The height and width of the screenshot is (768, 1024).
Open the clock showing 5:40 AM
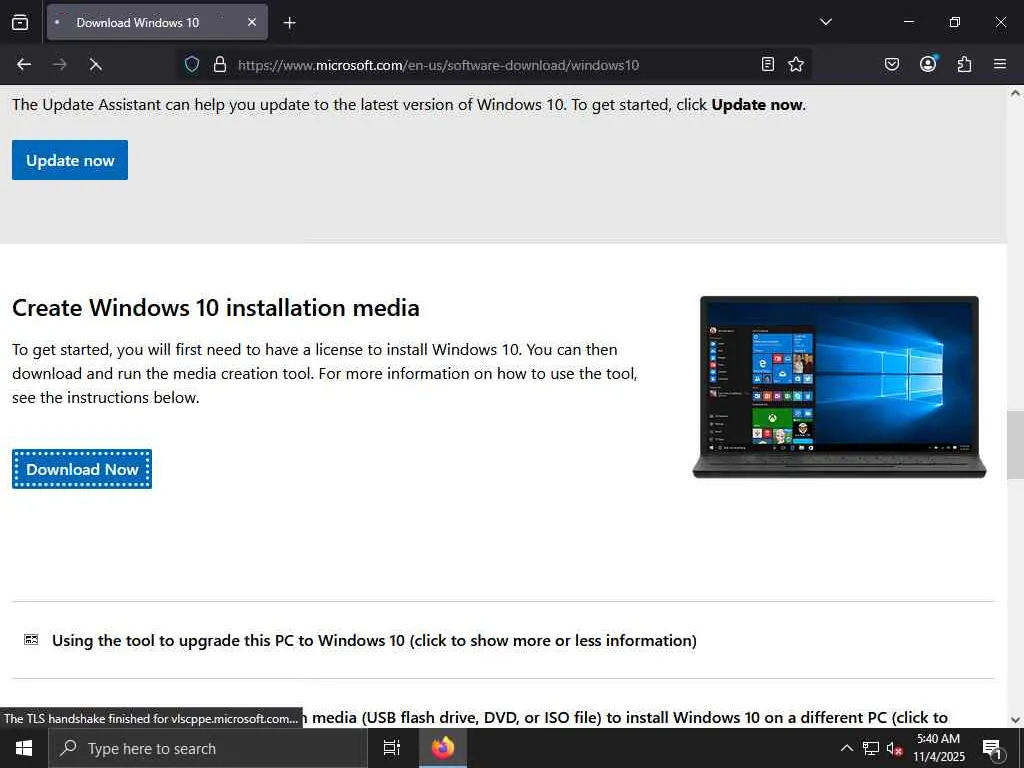[938, 748]
